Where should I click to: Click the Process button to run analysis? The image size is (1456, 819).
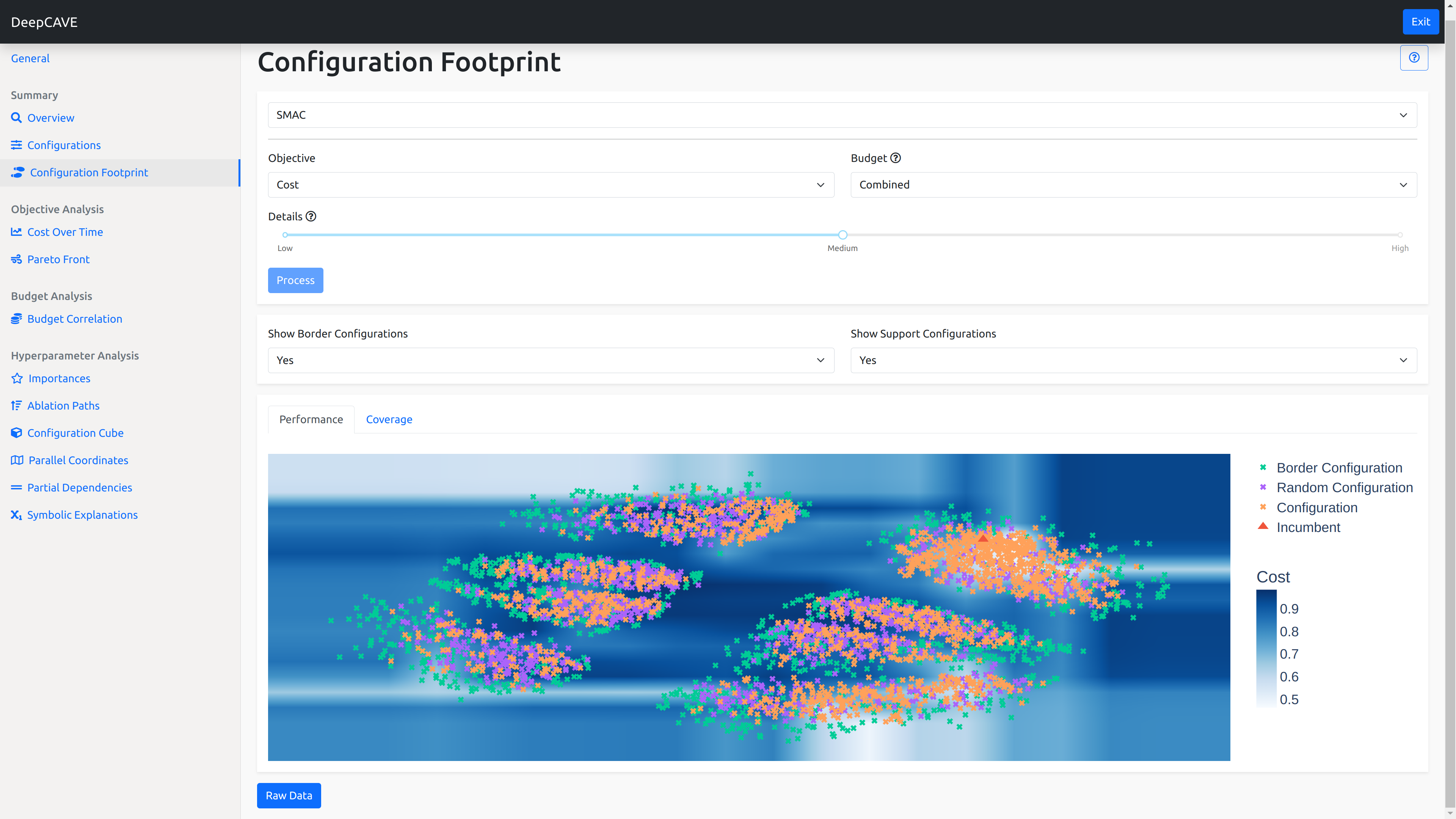(x=295, y=280)
